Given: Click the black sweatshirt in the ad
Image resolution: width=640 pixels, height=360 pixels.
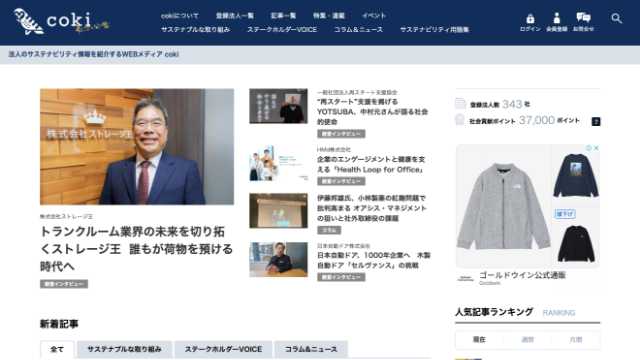Looking at the screenshot, I should [x=576, y=244].
